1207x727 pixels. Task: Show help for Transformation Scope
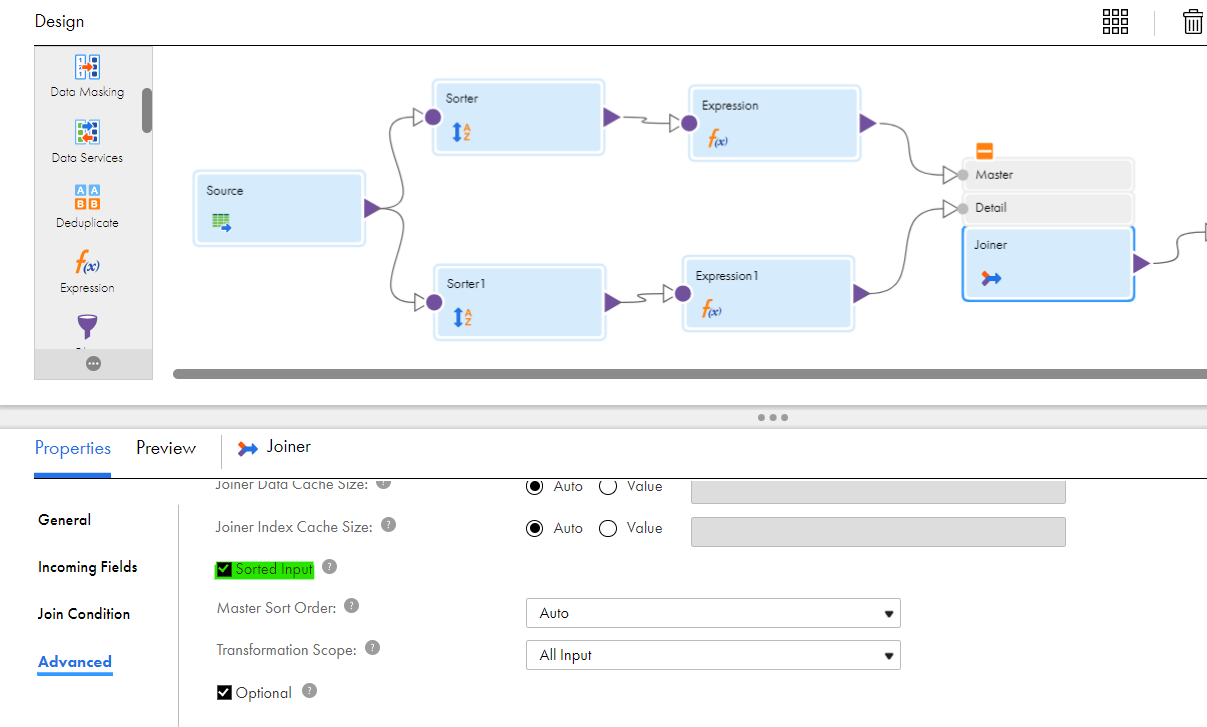coord(372,648)
